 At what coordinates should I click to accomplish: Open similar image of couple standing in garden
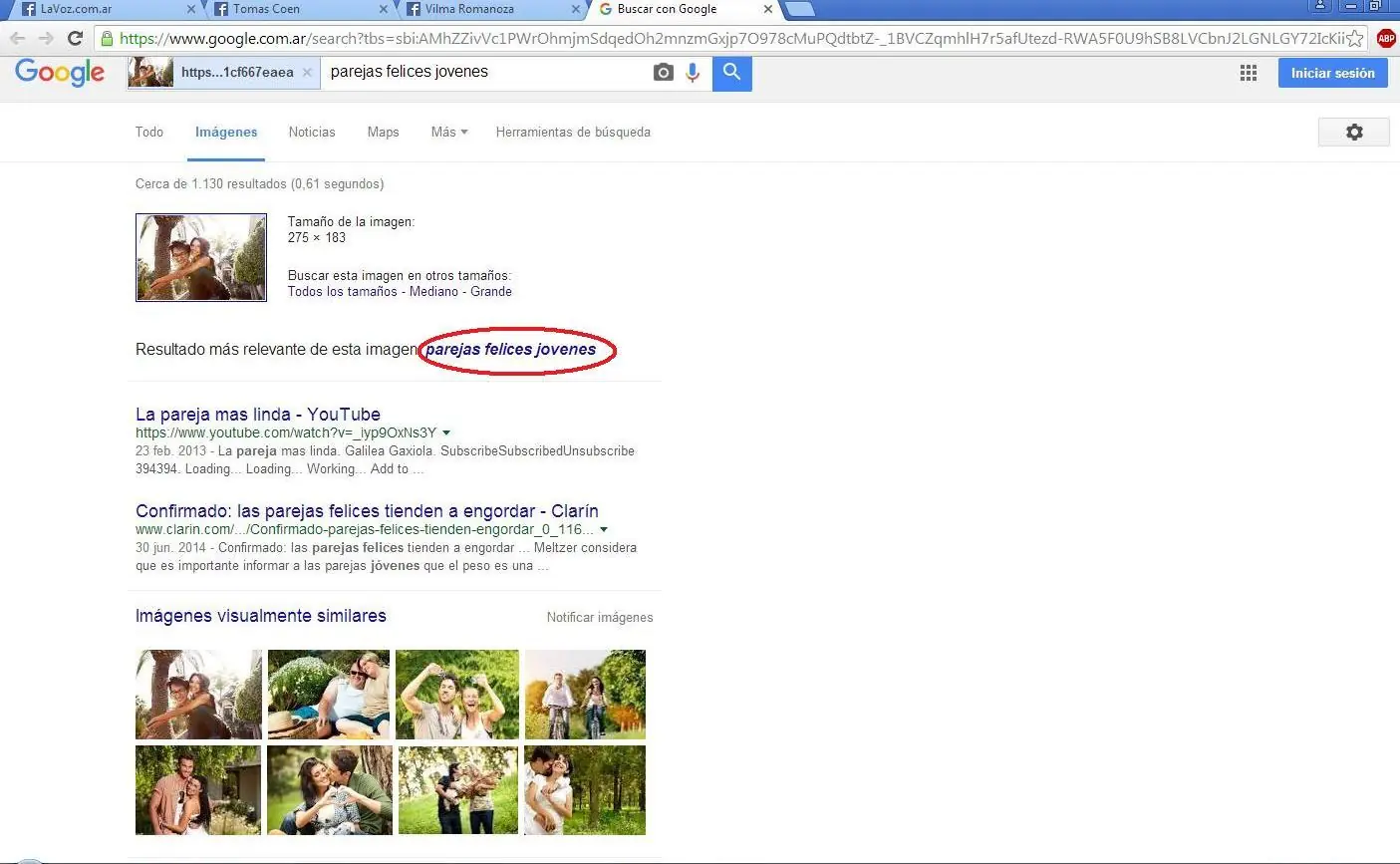coord(198,790)
